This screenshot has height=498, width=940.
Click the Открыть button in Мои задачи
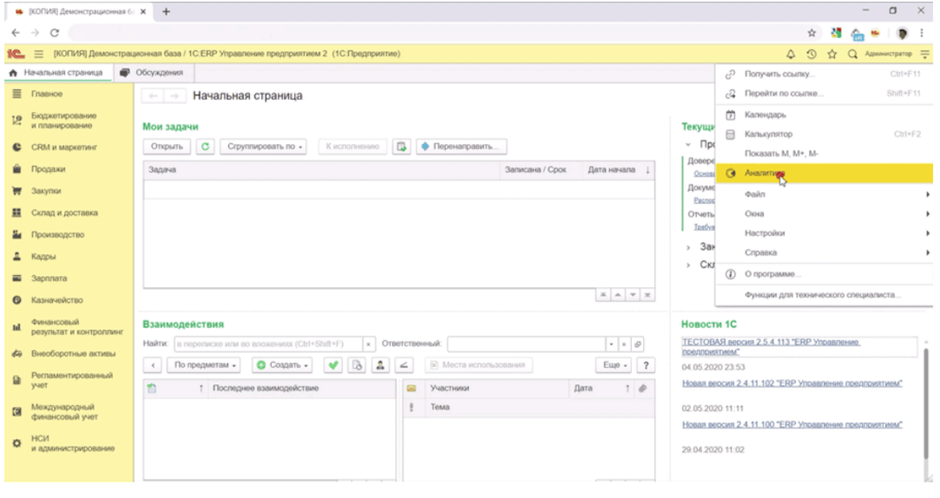pyautogui.click(x=167, y=146)
